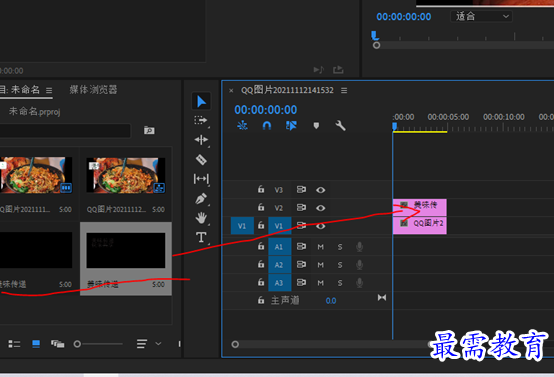Viewport: 554px width, 377px height.
Task: Toggle timeline Snap magnet icon
Action: tap(267, 125)
